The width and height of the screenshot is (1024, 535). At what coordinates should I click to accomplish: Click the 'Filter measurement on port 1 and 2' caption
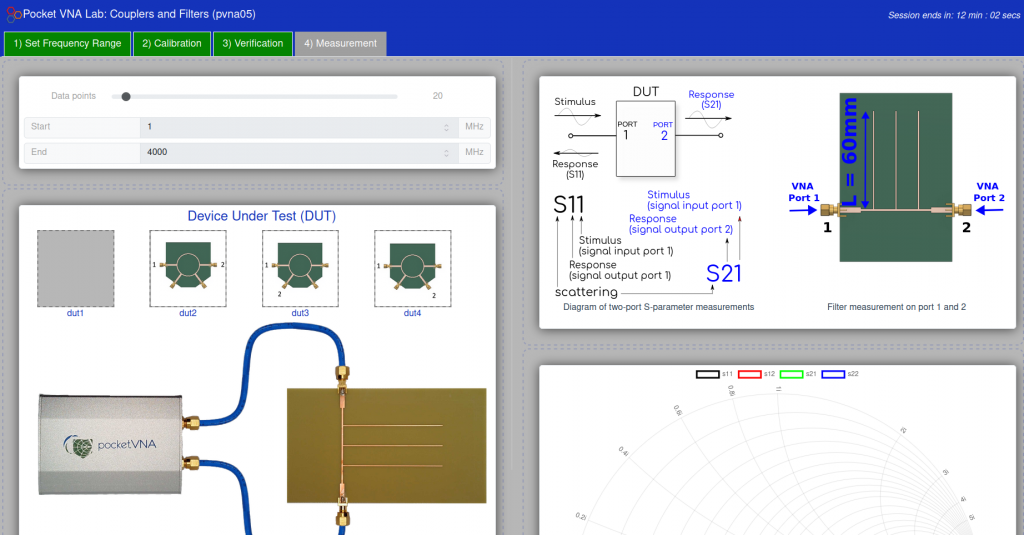(x=896, y=307)
